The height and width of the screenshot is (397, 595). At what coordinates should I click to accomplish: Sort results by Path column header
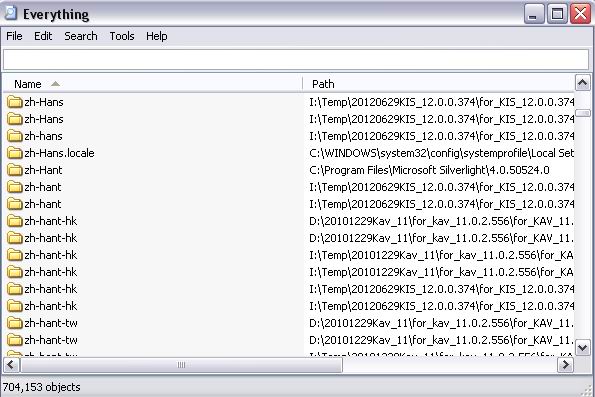pyautogui.click(x=439, y=84)
